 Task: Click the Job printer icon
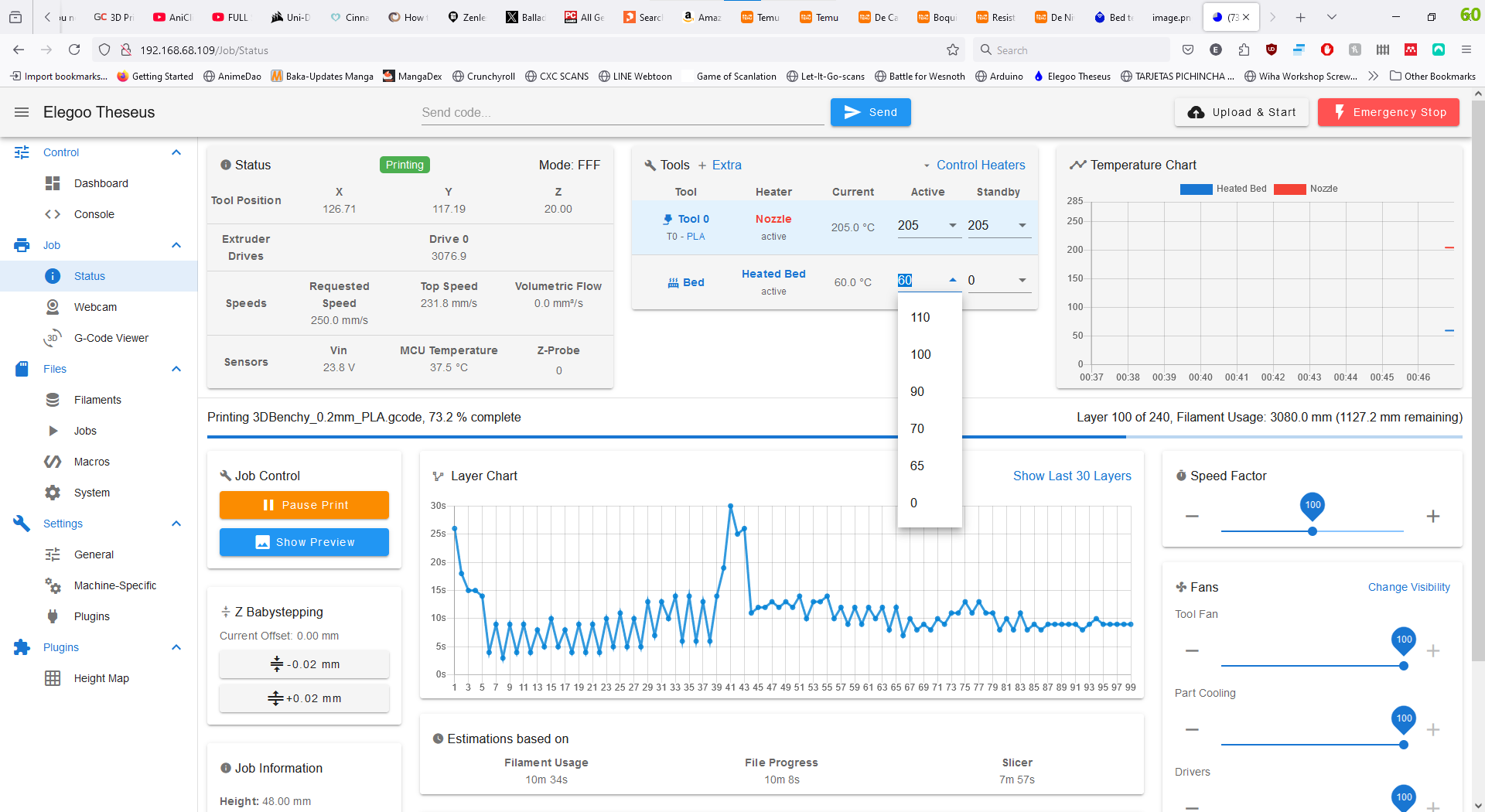pyautogui.click(x=22, y=245)
